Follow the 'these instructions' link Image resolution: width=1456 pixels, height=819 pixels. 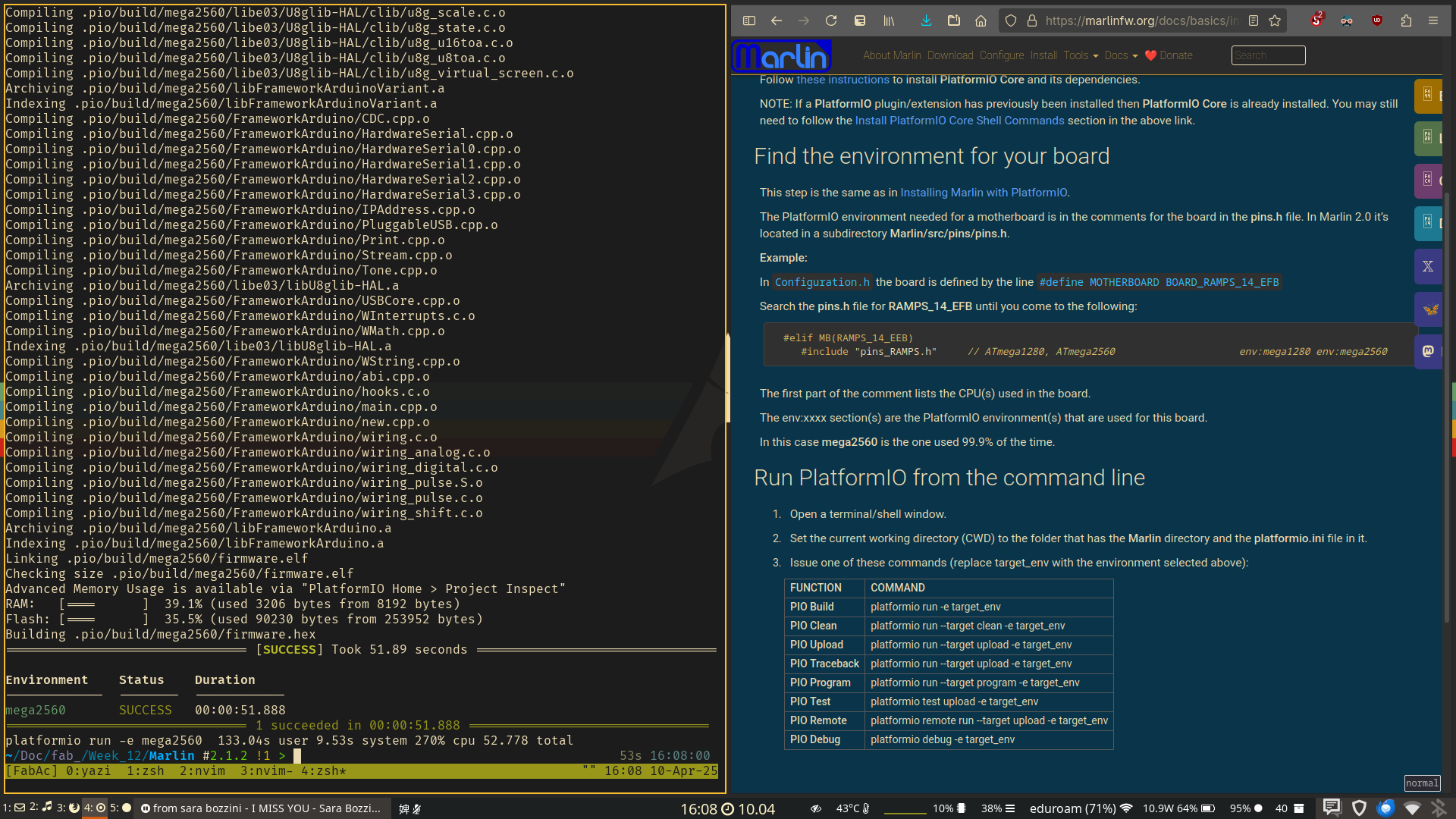[x=843, y=80]
